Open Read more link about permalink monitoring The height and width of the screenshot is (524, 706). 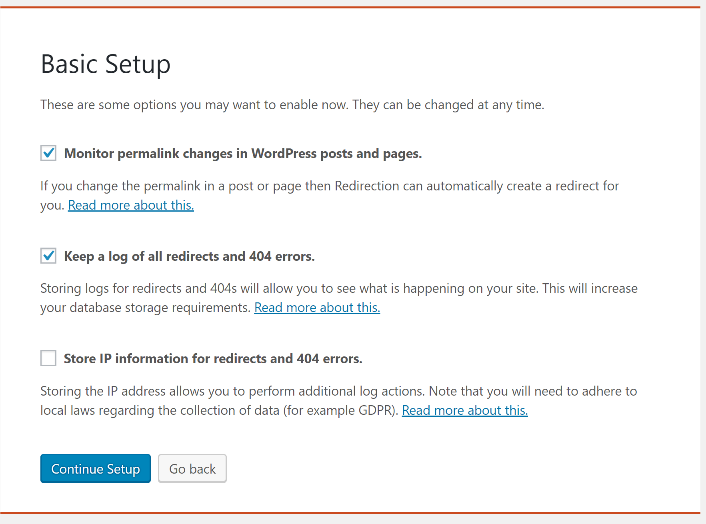(131, 205)
